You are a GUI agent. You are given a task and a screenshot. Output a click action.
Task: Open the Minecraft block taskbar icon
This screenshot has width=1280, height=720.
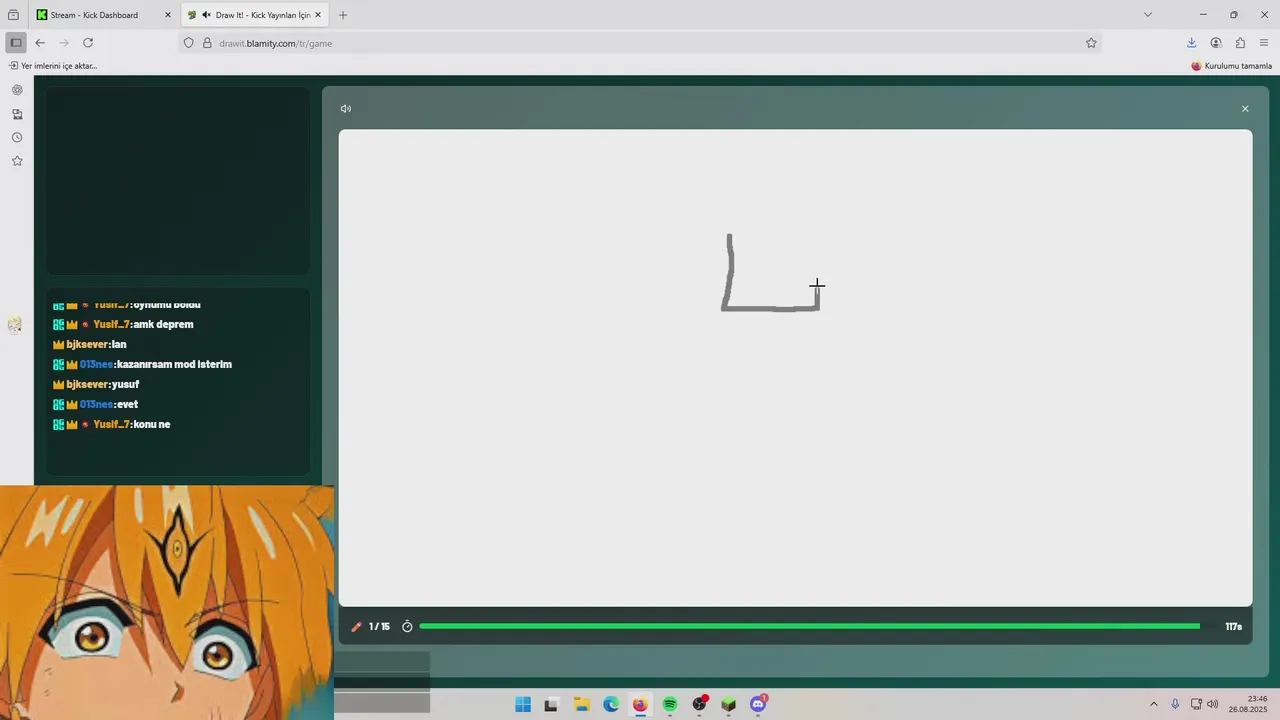point(729,704)
